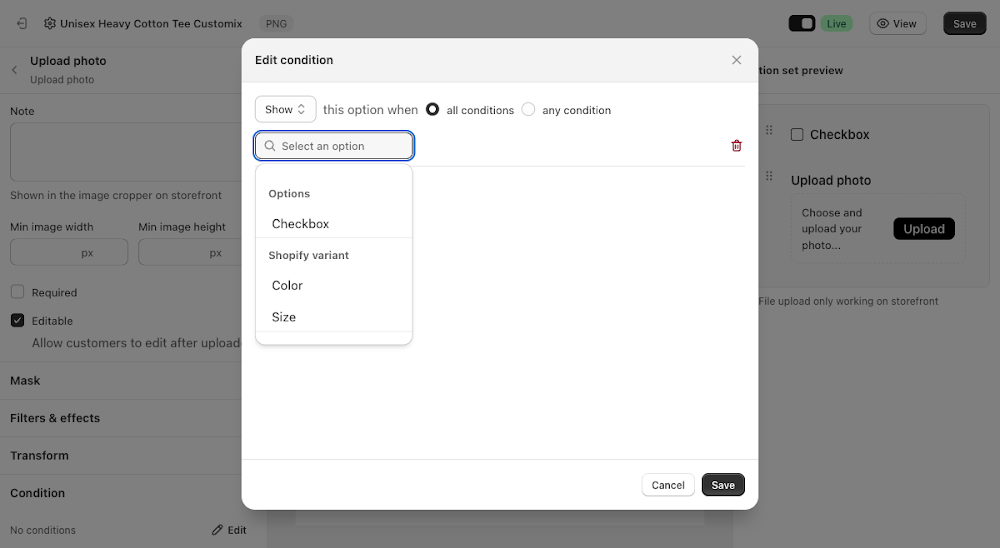This screenshot has width=1000, height=548.
Task: Tick the Checkbox option in preview panel
Action: click(x=797, y=135)
